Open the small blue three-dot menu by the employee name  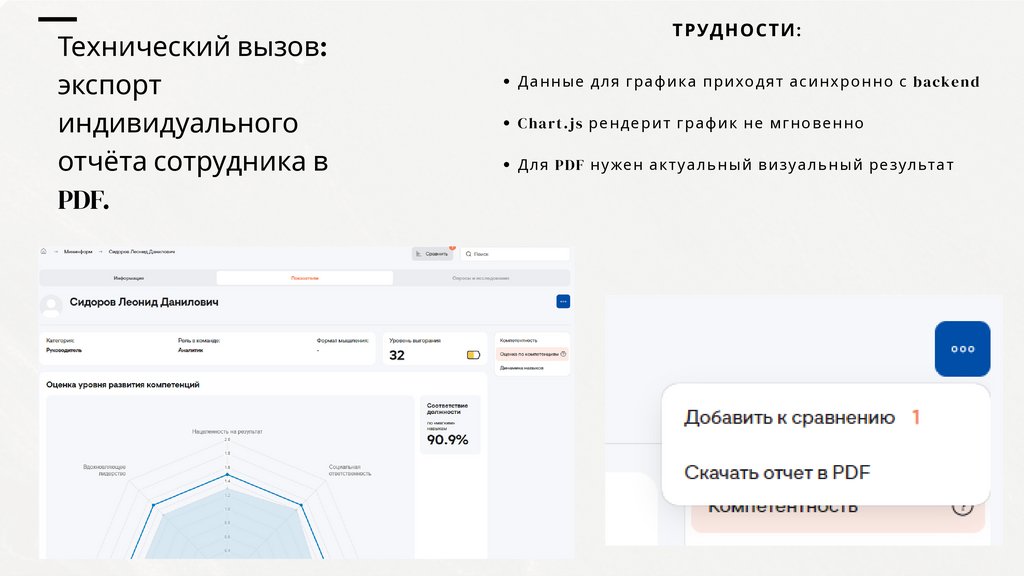point(563,302)
